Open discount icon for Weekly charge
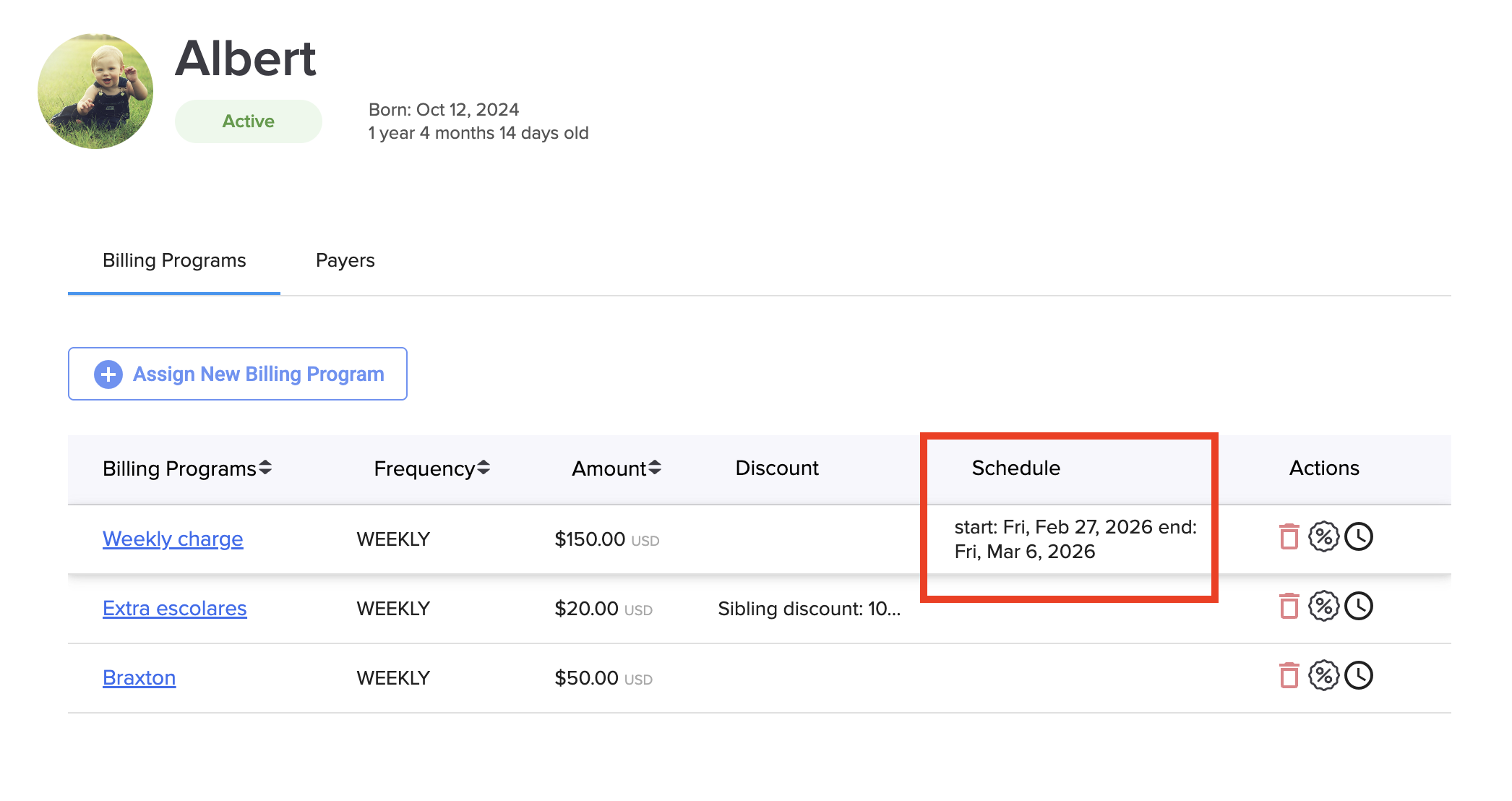 point(1323,537)
